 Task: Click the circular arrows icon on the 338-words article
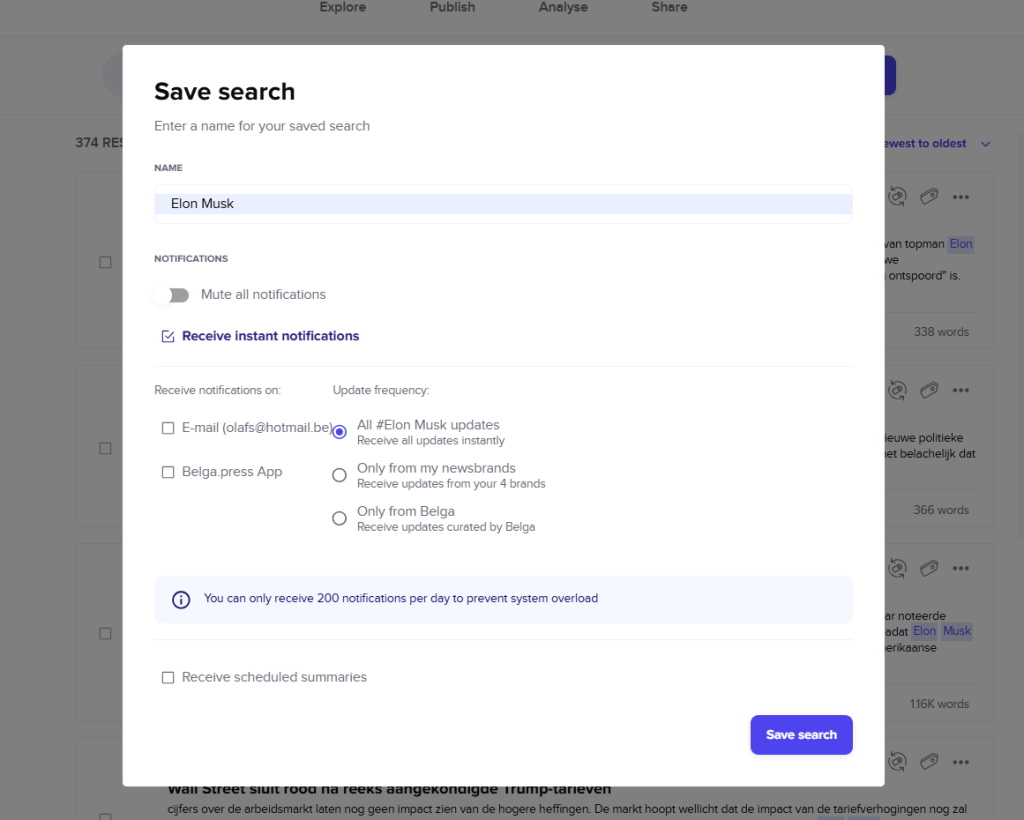[897, 197]
